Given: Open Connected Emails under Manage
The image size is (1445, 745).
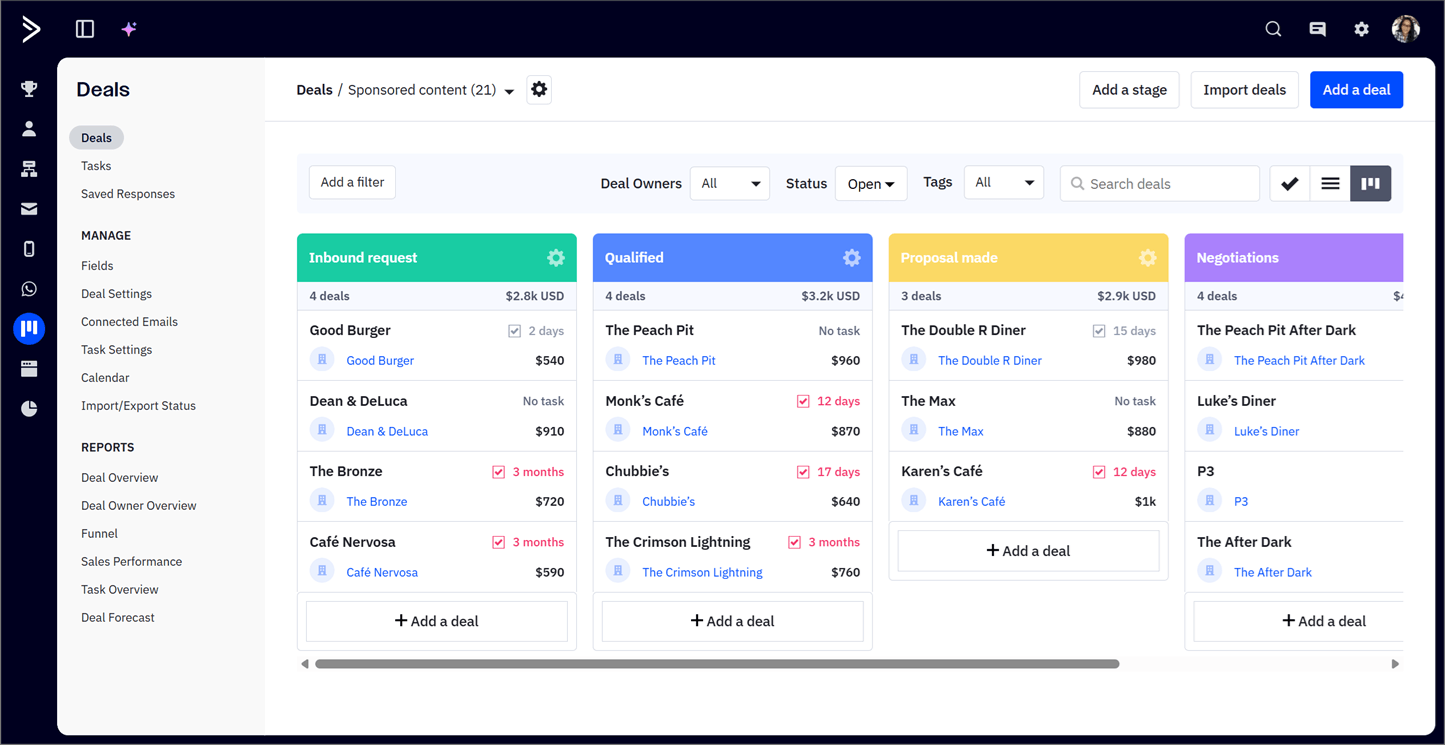Looking at the screenshot, I should (130, 322).
